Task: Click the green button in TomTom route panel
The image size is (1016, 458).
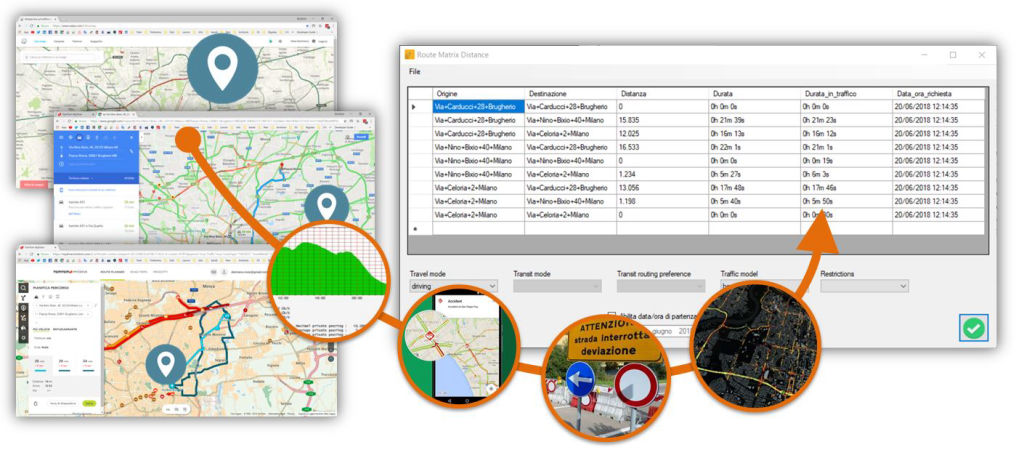Action: click(x=89, y=403)
